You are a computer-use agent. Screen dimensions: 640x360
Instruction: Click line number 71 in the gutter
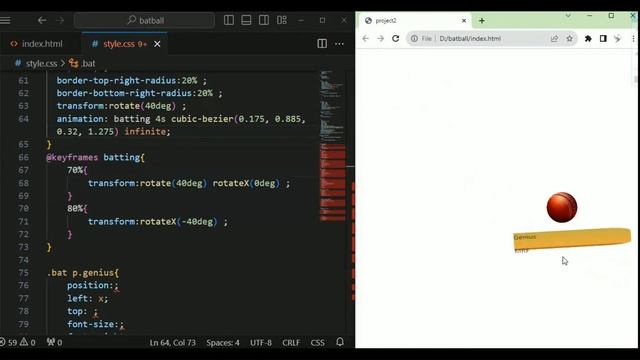pyautogui.click(x=24, y=221)
